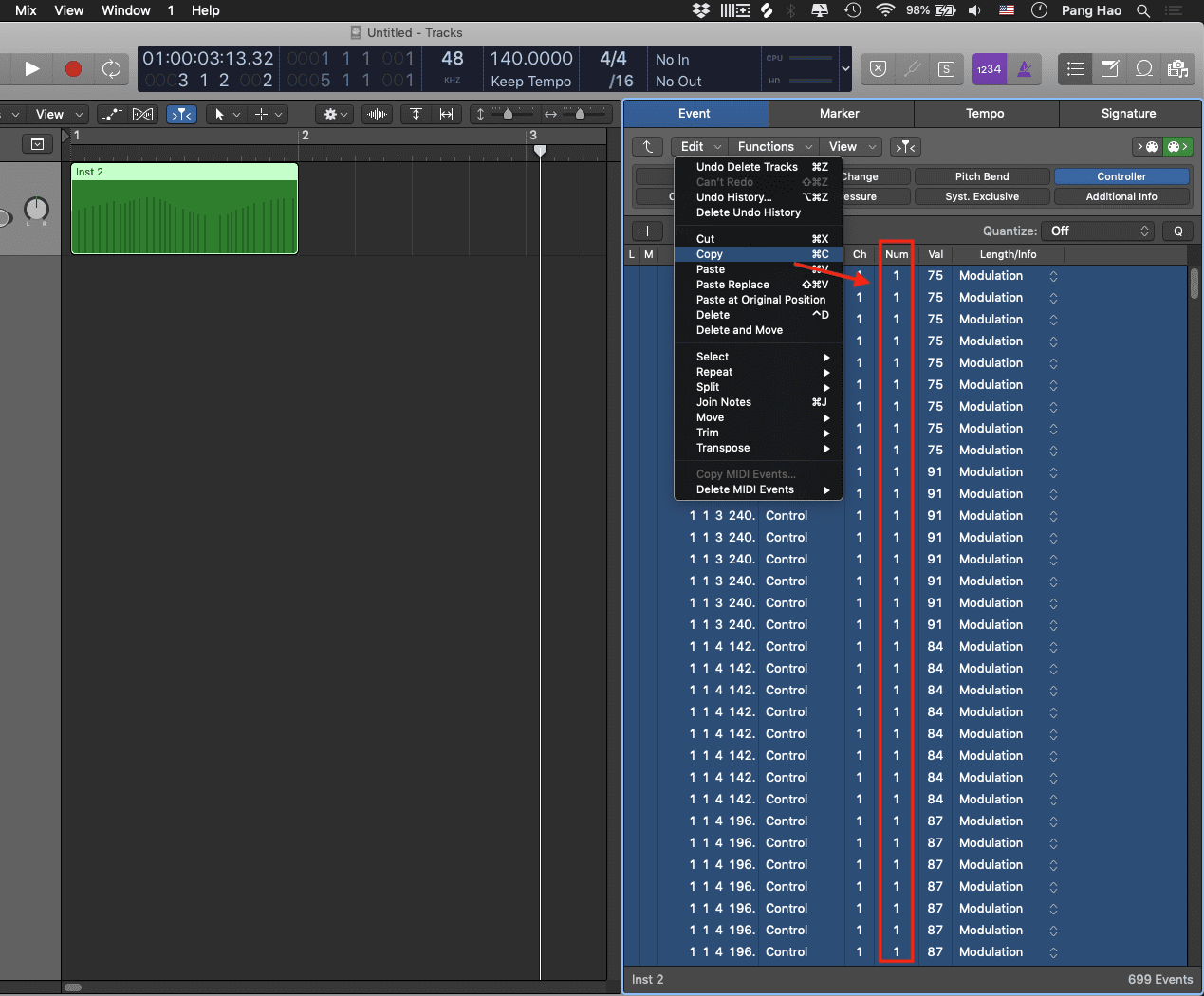Switch to the Signature tab
This screenshot has width=1204, height=996.
coord(1129,114)
